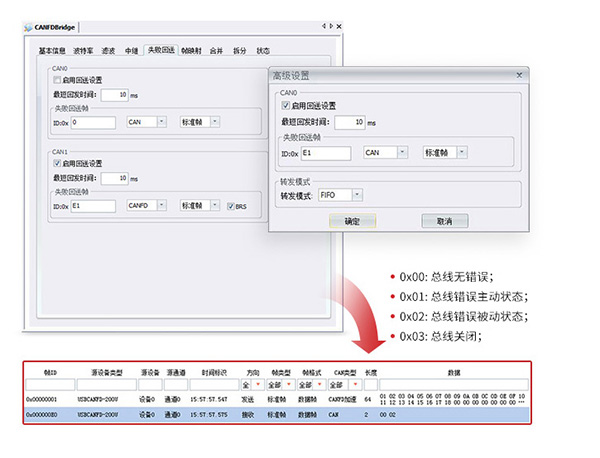The width and height of the screenshot is (600, 458).
Task: Toggle the BRS checkbox for CAN1
Action: 230,206
